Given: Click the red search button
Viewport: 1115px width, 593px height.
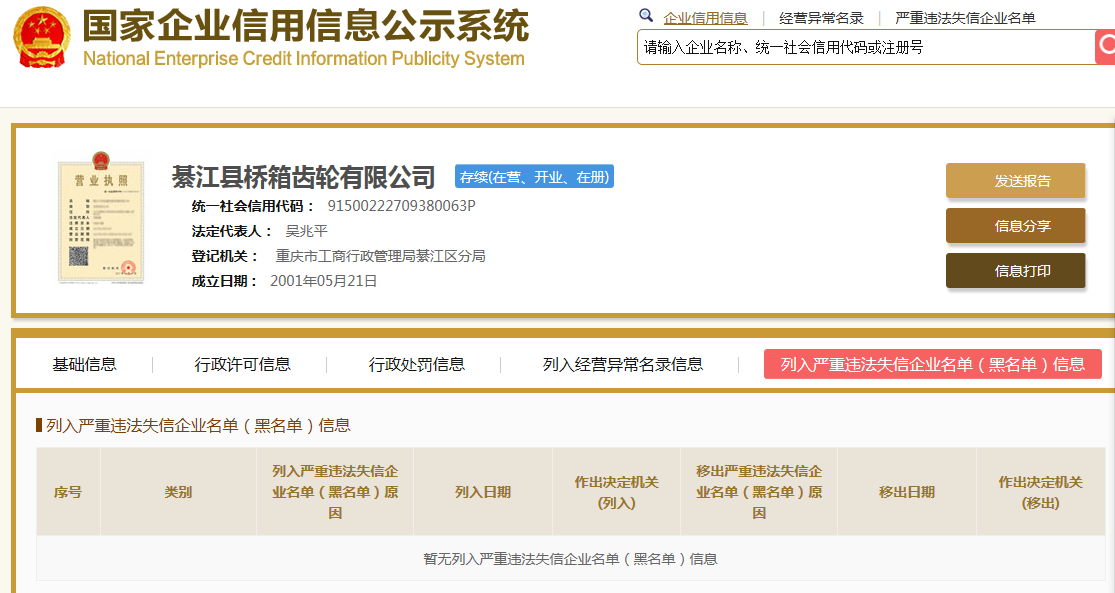Looking at the screenshot, I should tap(1105, 47).
